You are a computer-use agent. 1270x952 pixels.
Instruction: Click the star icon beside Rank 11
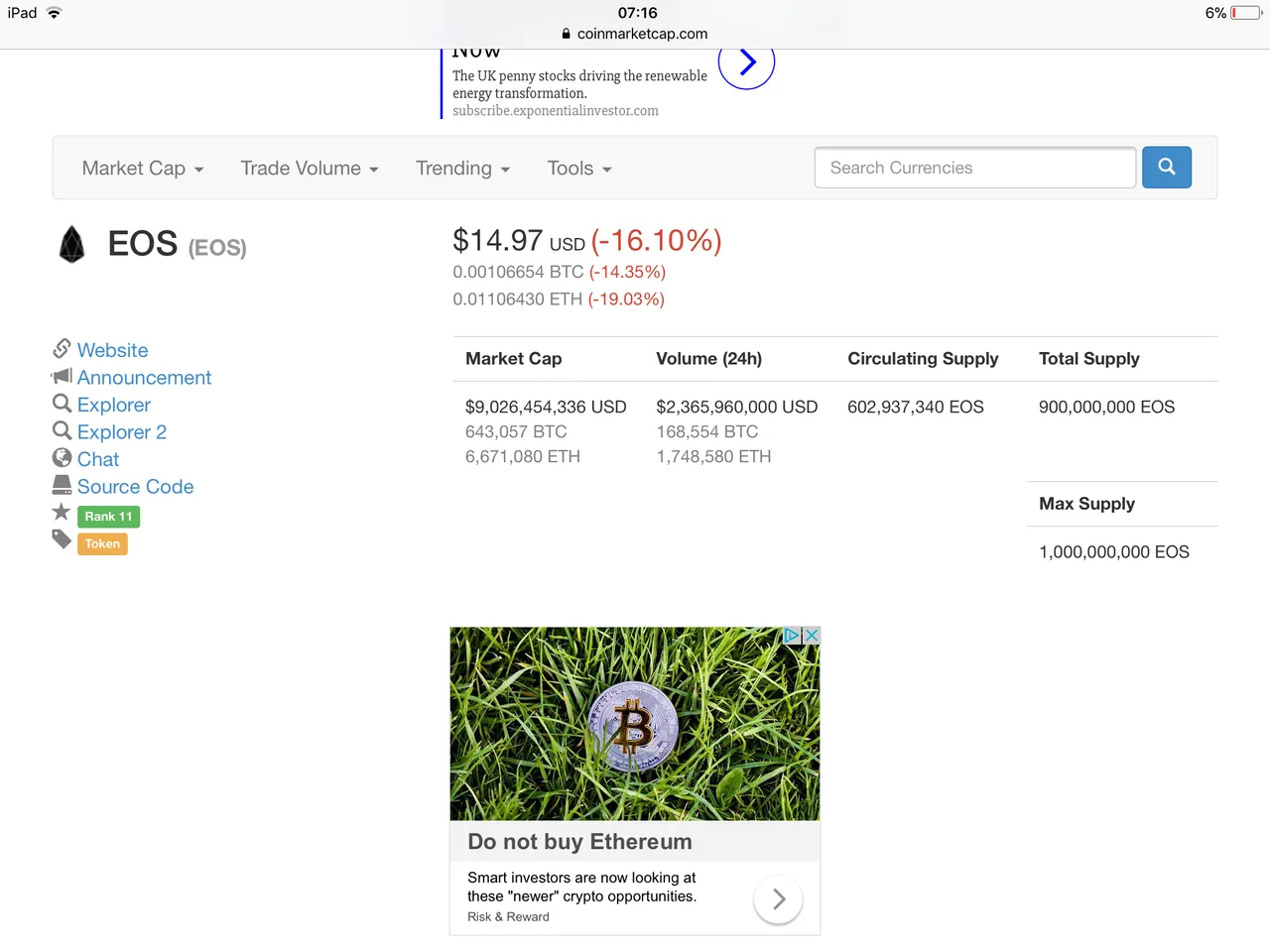coord(62,512)
